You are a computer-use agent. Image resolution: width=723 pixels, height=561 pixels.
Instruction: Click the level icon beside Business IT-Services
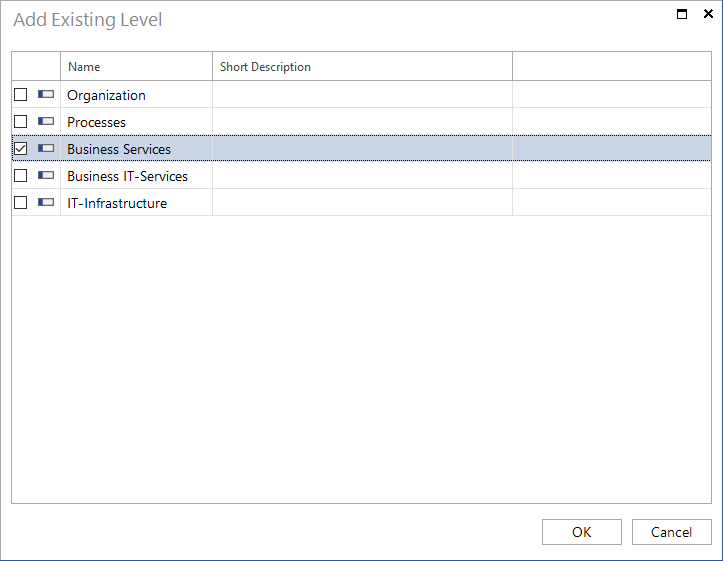46,176
